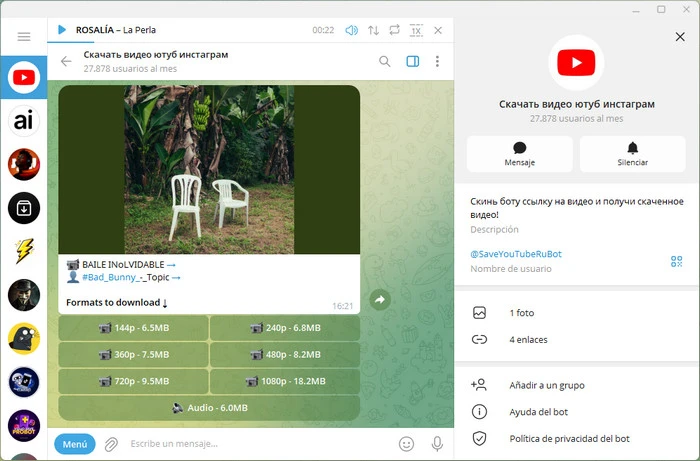This screenshot has height=461, width=700.
Task: Select the YouTube bot chat in sidebar
Action: [24, 78]
